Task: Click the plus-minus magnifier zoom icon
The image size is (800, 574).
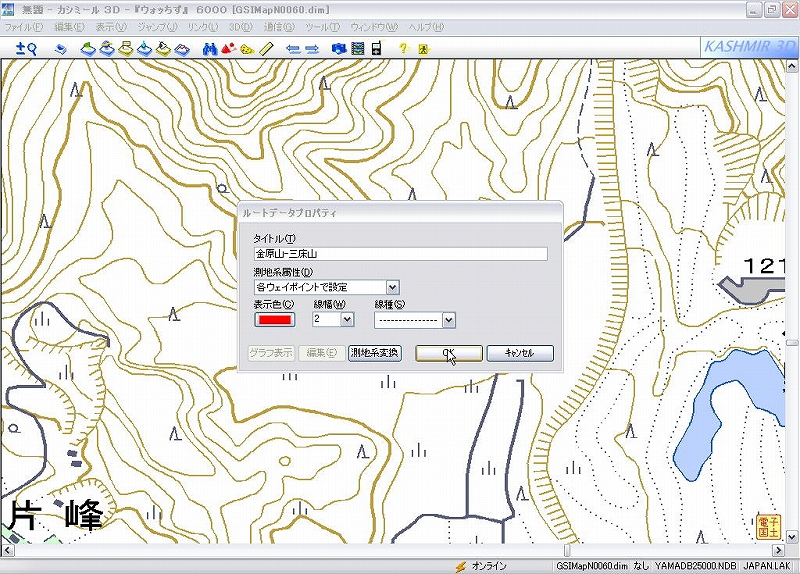Action: pos(26,49)
